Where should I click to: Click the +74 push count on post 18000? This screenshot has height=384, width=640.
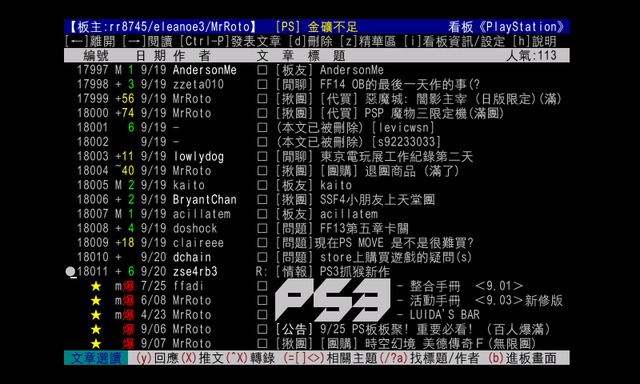[124, 113]
